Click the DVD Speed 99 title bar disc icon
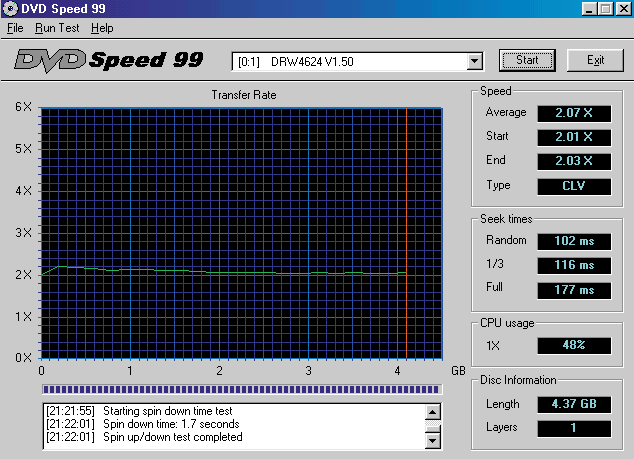The width and height of the screenshot is (634, 459). click(11, 8)
